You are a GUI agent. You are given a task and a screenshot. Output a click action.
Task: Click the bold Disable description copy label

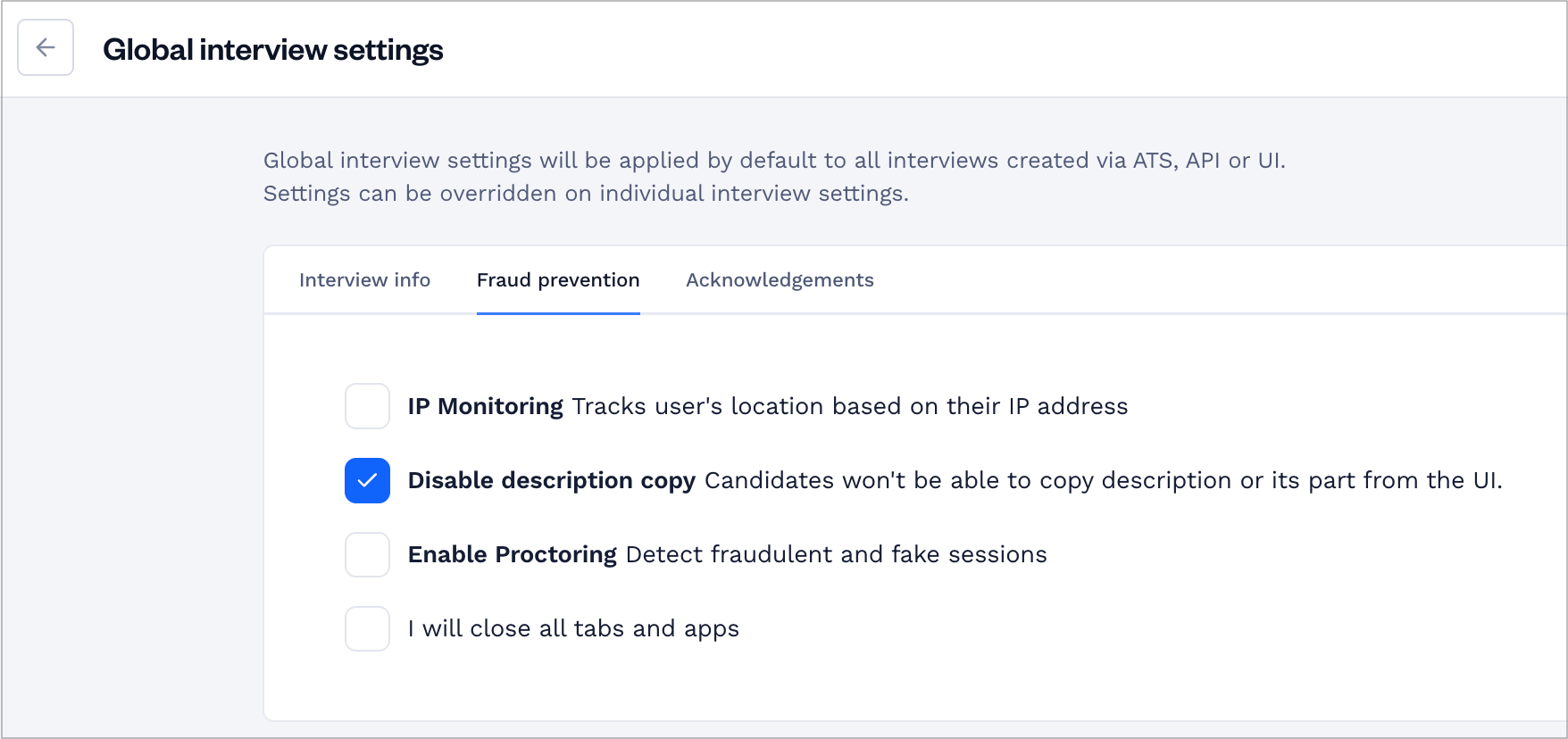(x=551, y=480)
